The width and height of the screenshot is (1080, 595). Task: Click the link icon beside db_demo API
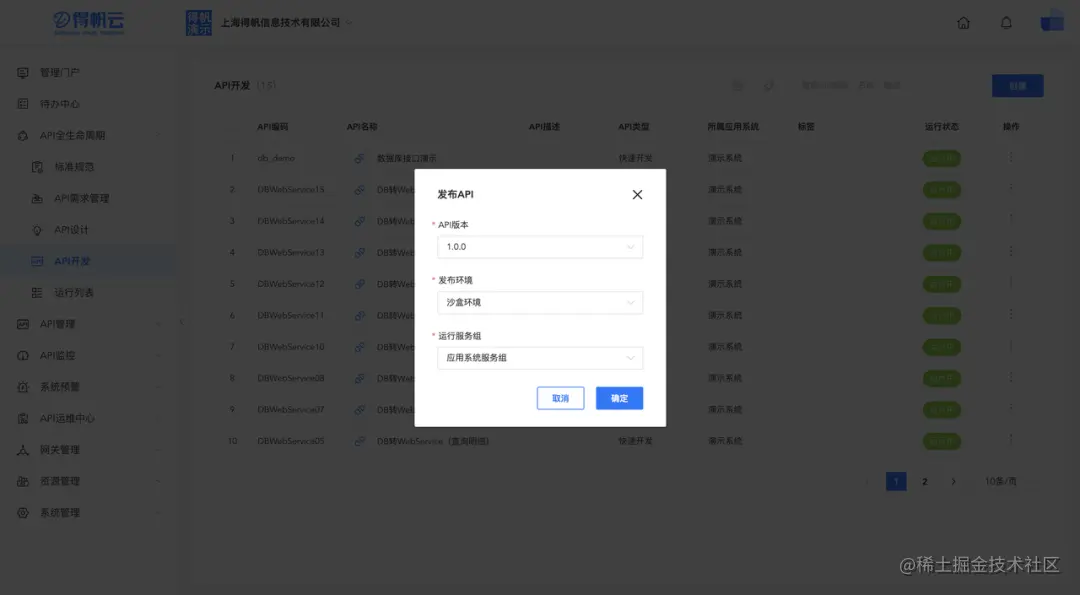tap(359, 158)
